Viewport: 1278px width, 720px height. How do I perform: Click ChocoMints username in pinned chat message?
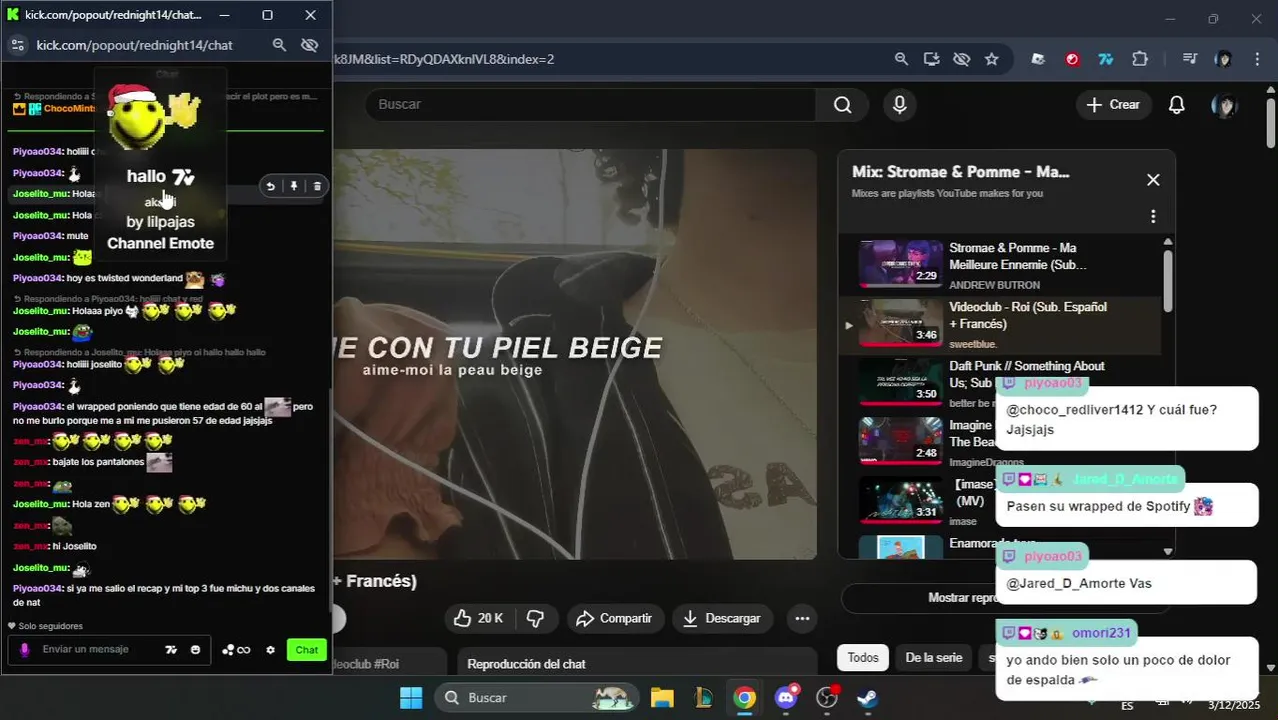(69, 108)
